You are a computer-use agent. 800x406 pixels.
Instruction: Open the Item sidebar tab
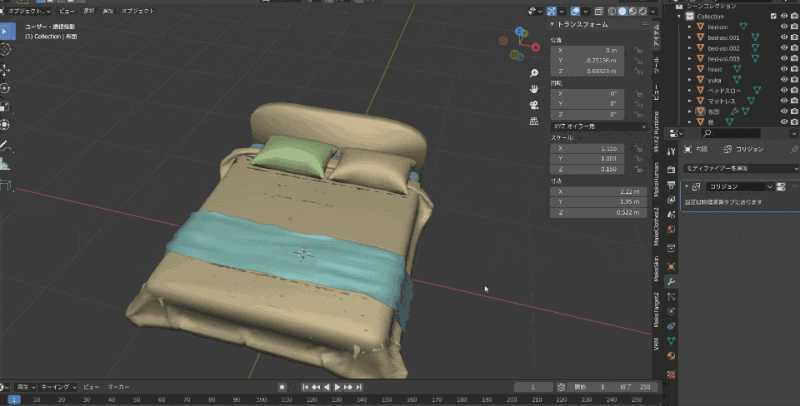point(656,35)
